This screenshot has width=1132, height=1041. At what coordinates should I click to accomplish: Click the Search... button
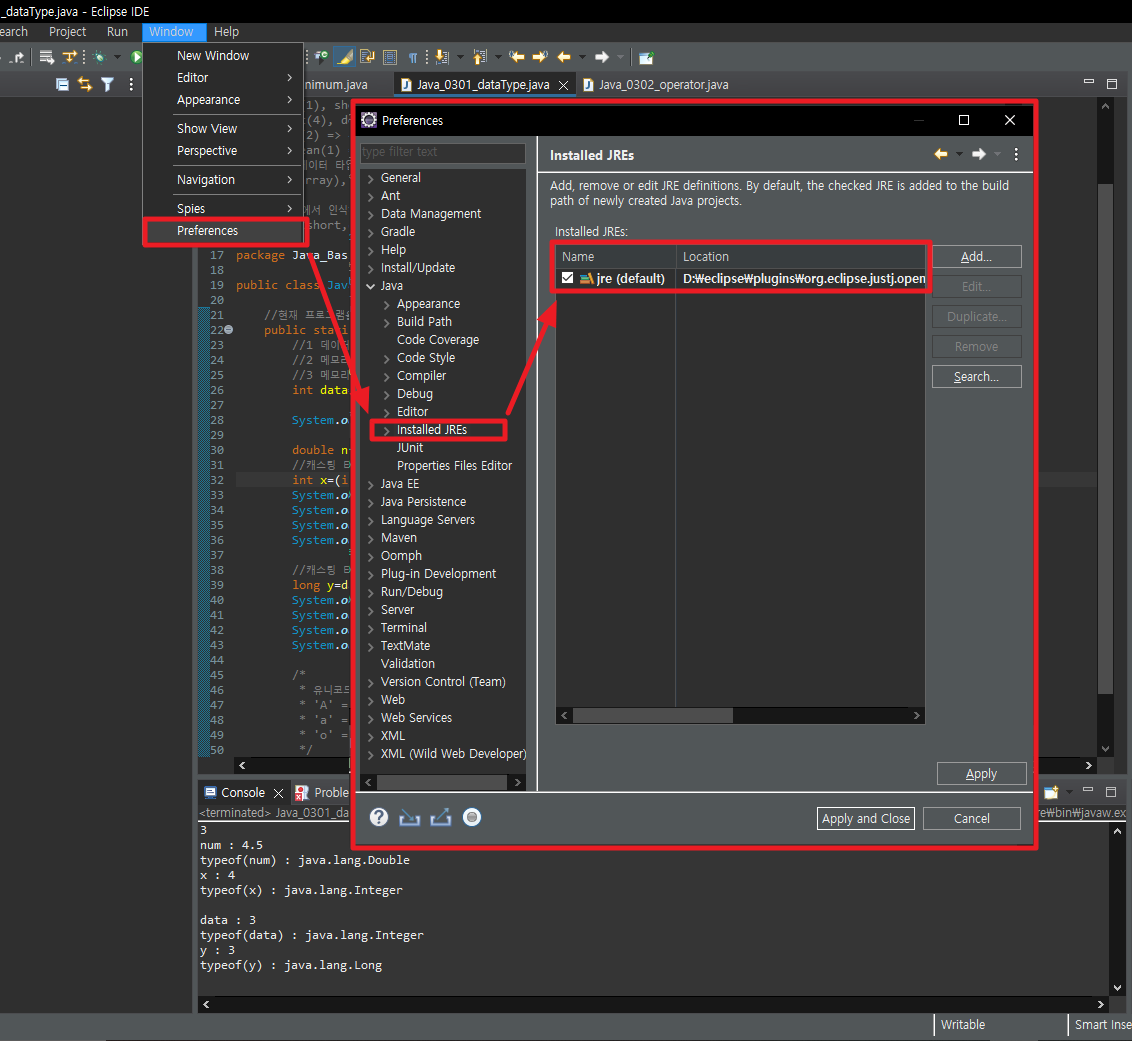(976, 376)
